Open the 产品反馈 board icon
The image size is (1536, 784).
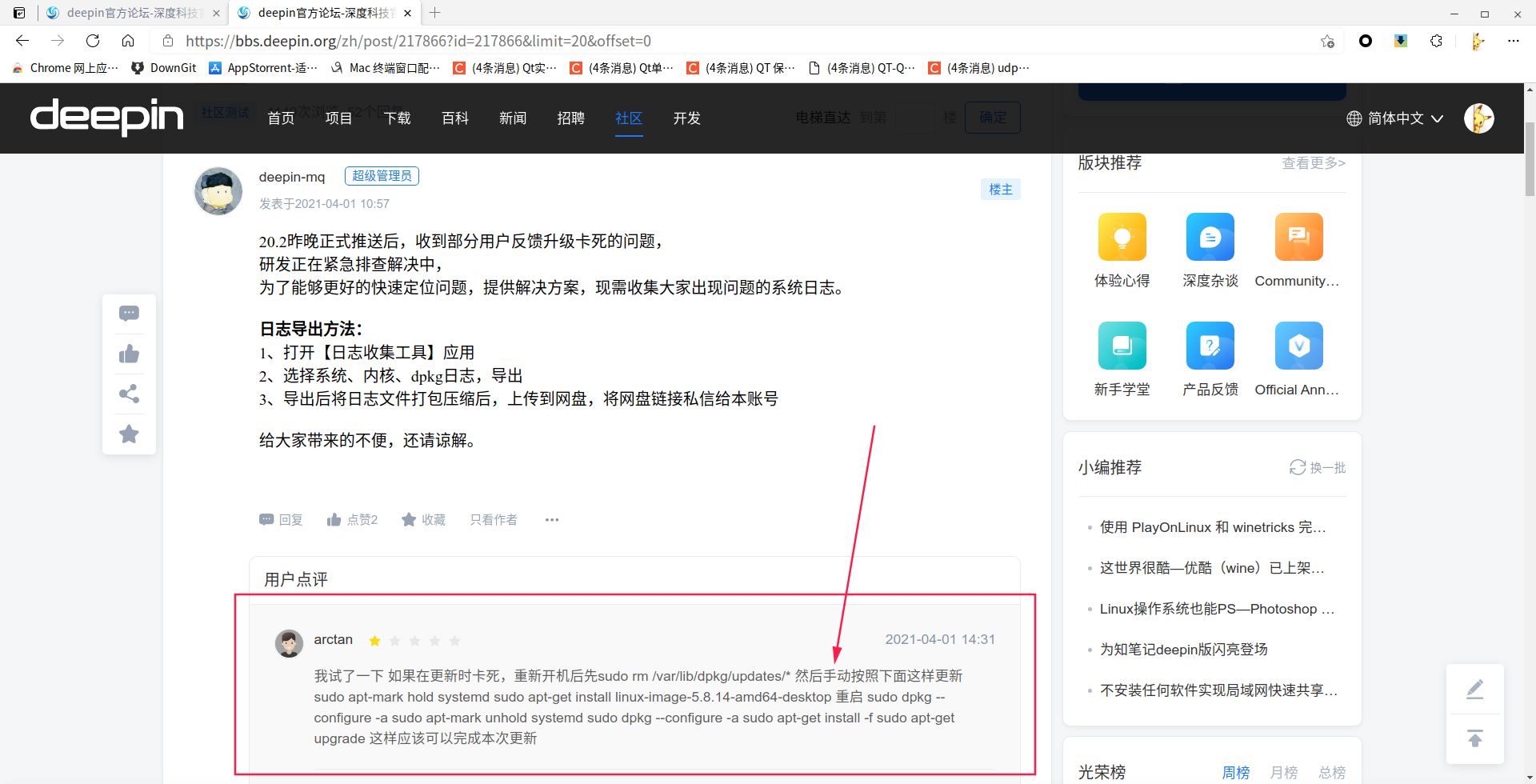click(1210, 346)
